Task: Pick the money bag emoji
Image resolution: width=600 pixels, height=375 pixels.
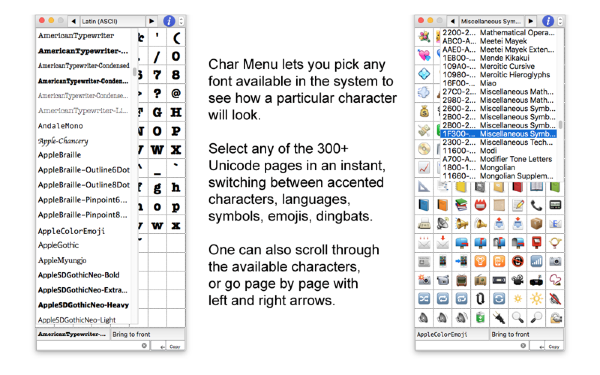Action: [424, 112]
